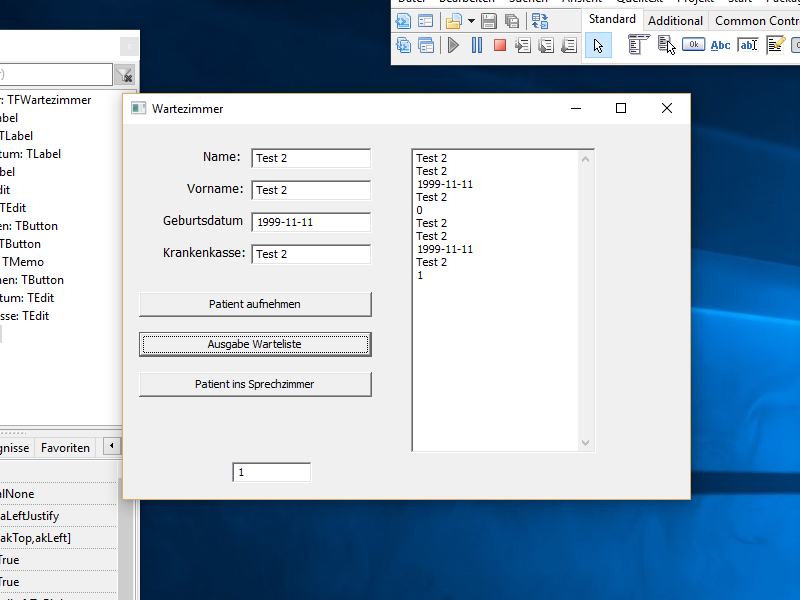Click left scroll arrow beside Favoriten tab
The width and height of the screenshot is (800, 600).
[x=111, y=447]
